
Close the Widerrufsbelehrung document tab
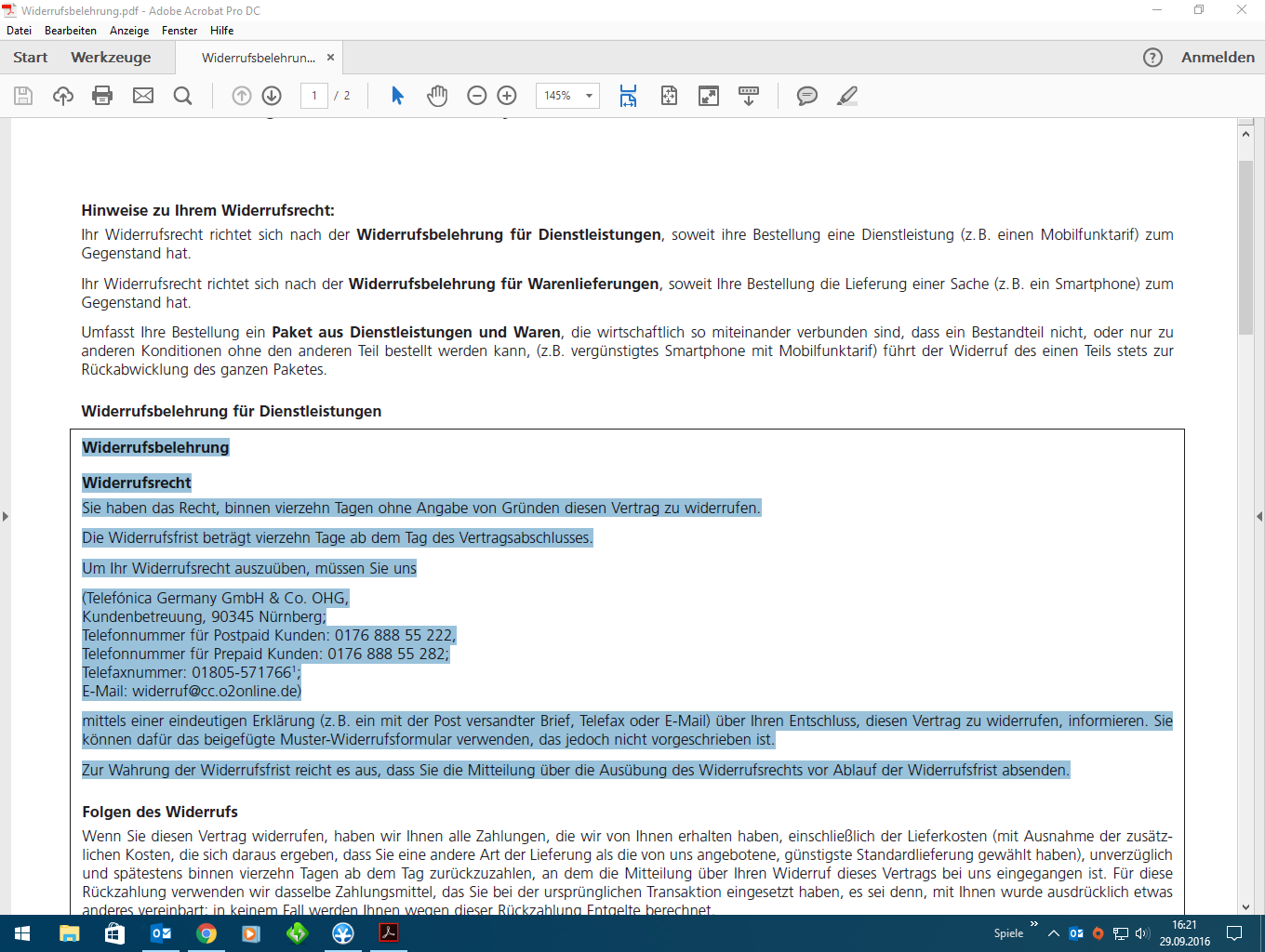(x=330, y=58)
